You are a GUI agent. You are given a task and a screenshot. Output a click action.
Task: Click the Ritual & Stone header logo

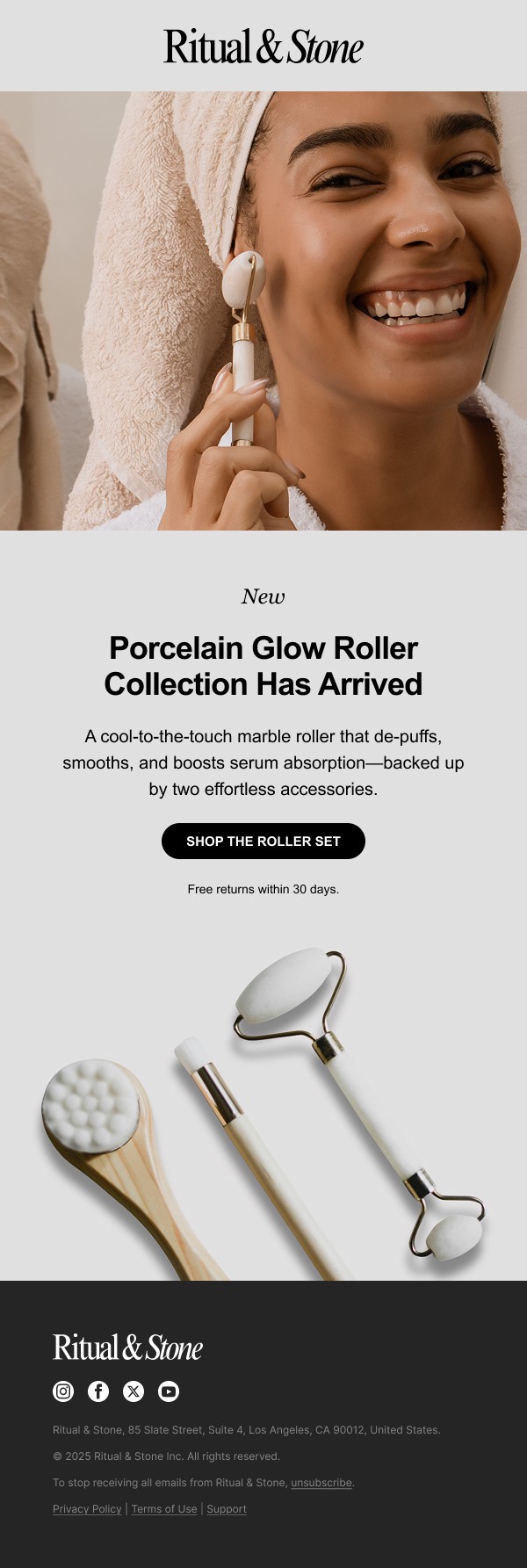(263, 47)
